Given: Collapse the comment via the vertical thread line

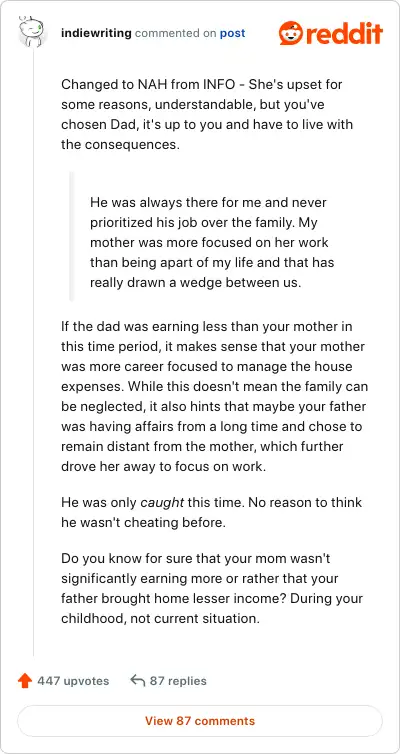Looking at the screenshot, I should [x=33, y=351].
